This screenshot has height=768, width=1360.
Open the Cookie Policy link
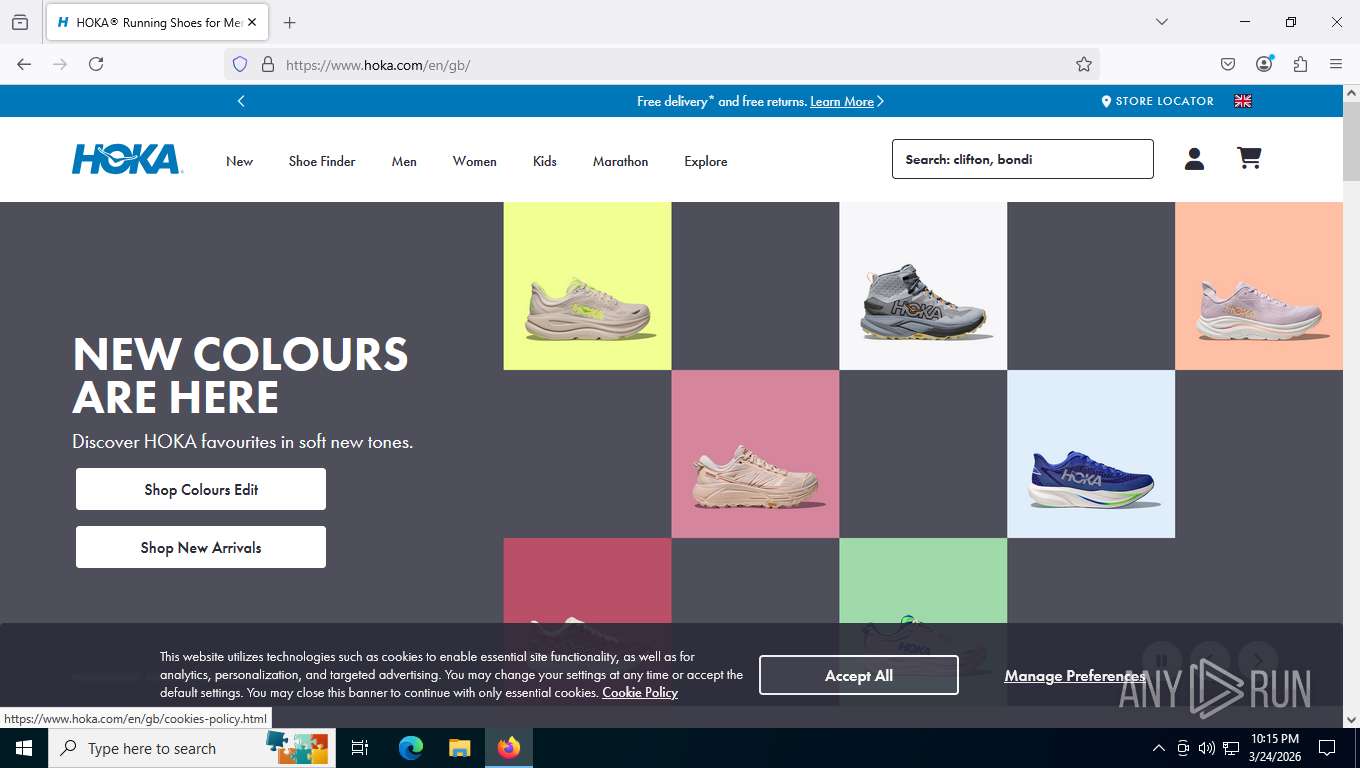click(640, 692)
